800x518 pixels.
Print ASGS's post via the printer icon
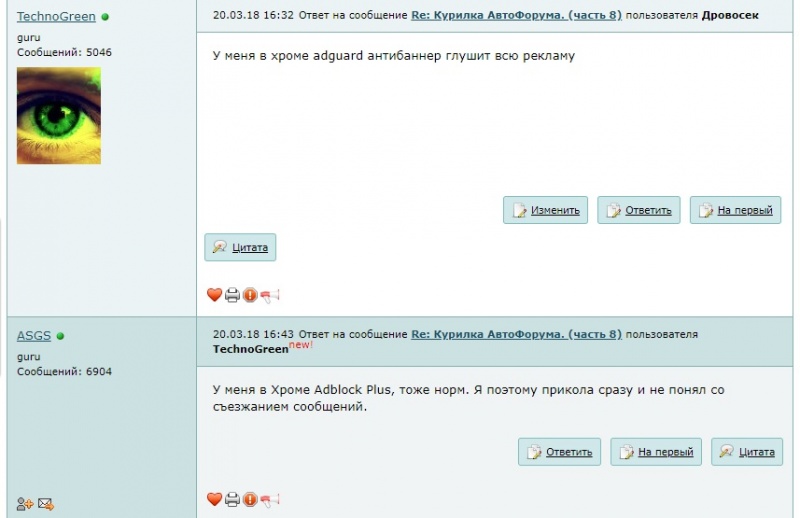(x=232, y=499)
